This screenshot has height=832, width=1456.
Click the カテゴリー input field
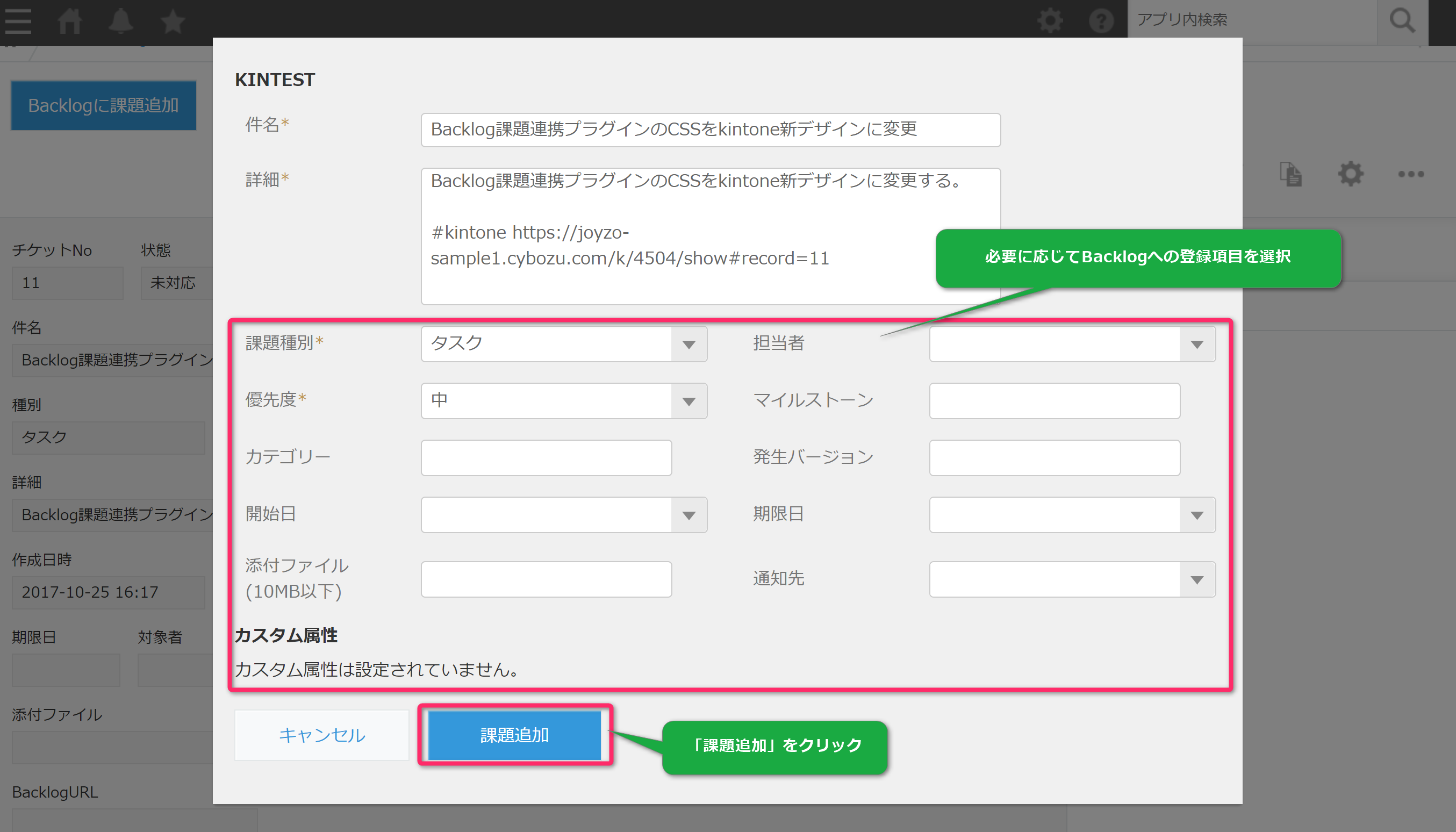point(546,458)
